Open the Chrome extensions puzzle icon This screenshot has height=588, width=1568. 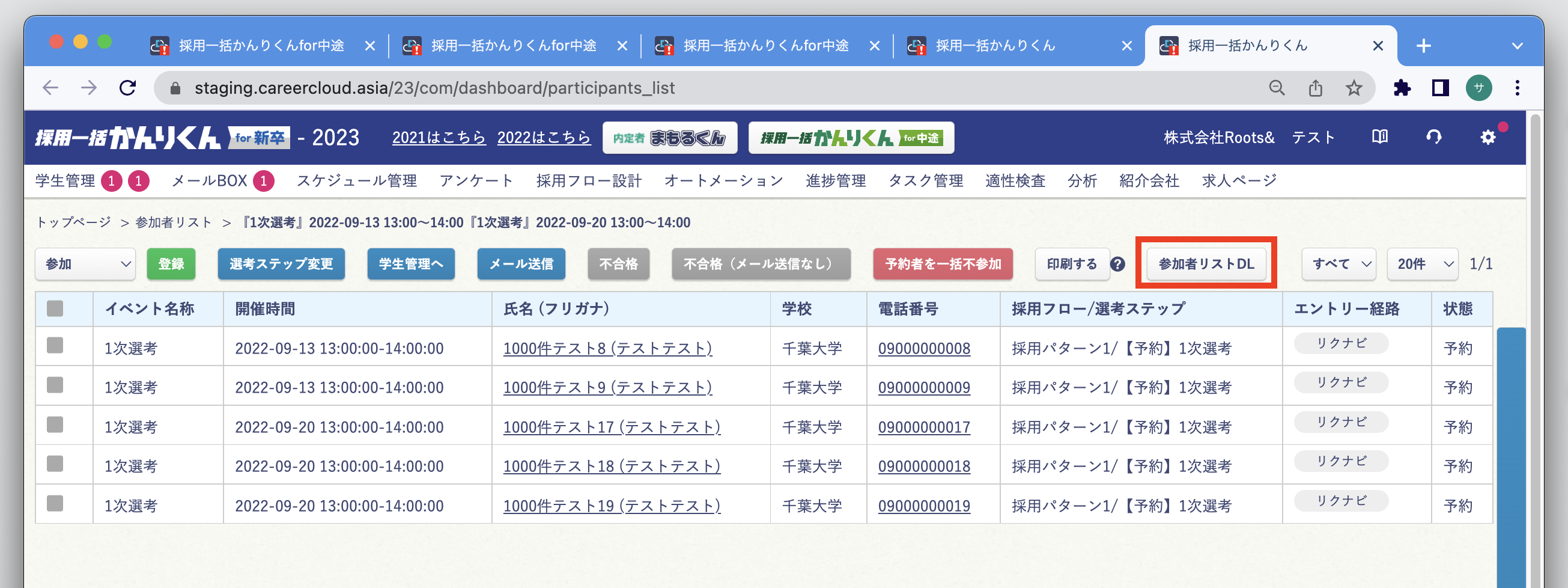click(1403, 88)
